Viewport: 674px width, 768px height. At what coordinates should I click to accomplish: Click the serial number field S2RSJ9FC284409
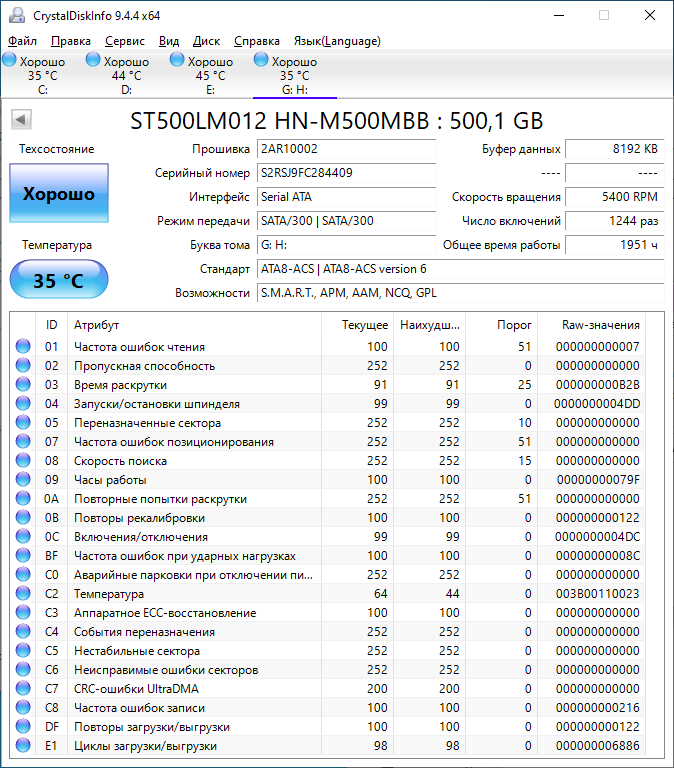[346, 173]
